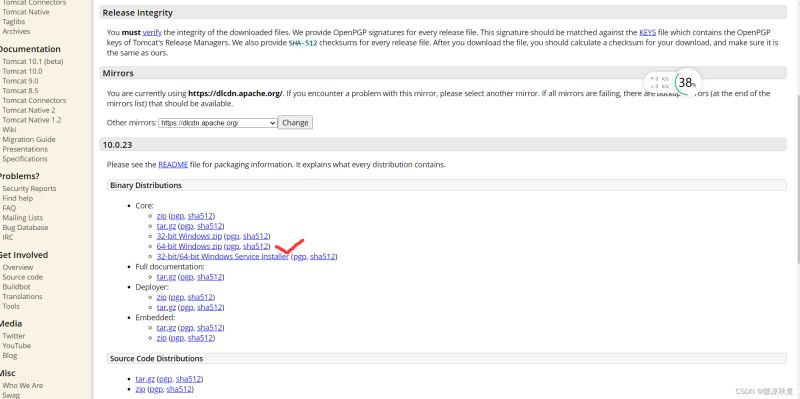The image size is (800, 399).
Task: Open the 64-bit Windows zip link
Action: (189, 246)
